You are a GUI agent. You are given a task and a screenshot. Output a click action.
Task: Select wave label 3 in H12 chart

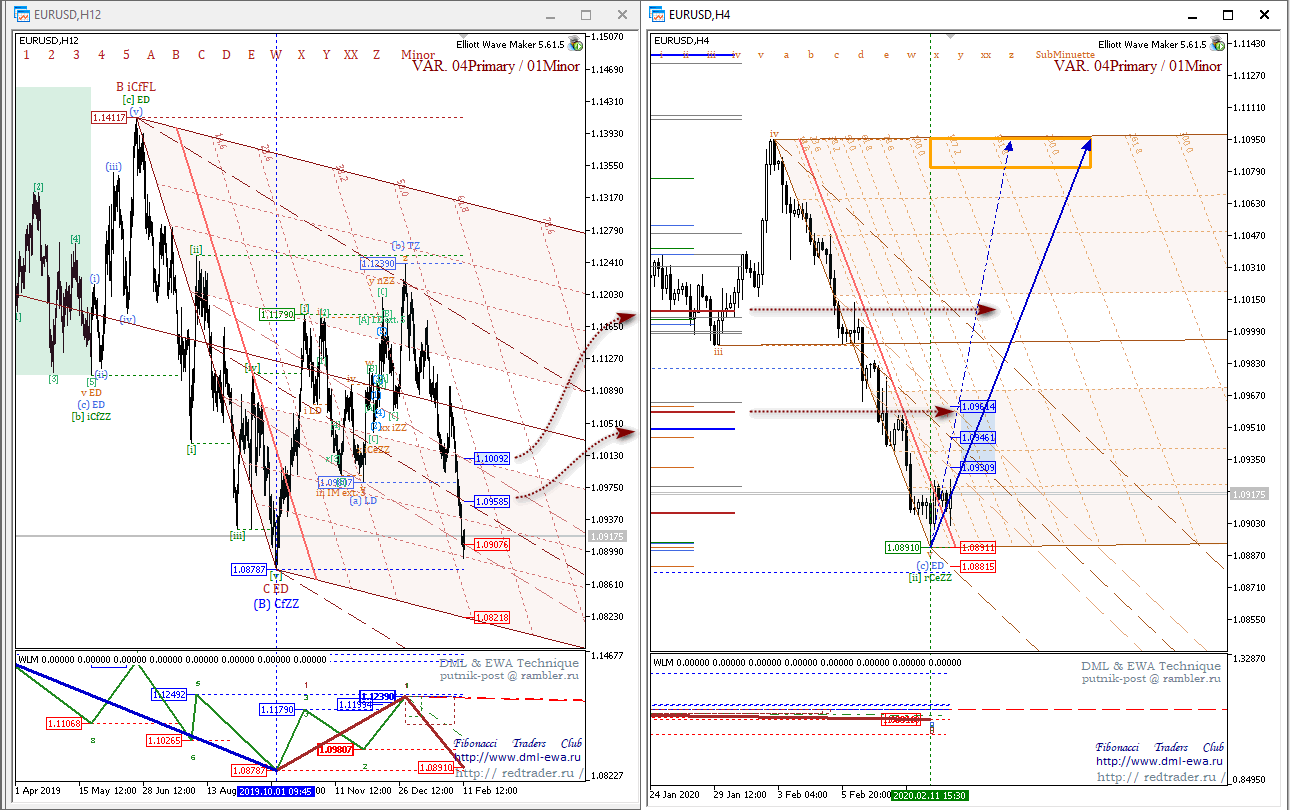point(76,55)
